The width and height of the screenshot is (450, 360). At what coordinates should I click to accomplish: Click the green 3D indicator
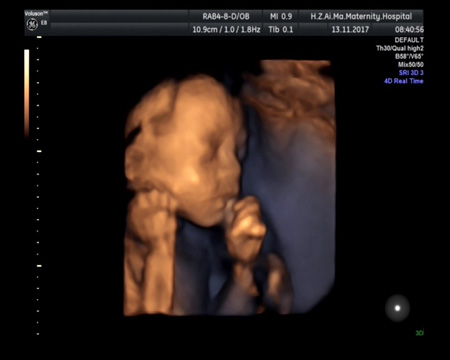(x=419, y=333)
